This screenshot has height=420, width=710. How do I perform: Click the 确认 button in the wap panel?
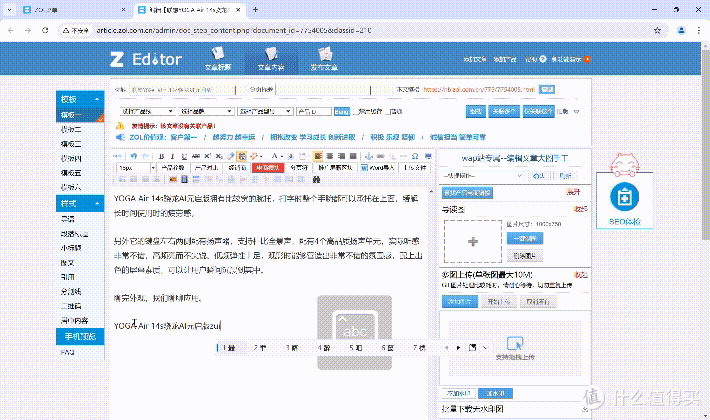point(539,176)
